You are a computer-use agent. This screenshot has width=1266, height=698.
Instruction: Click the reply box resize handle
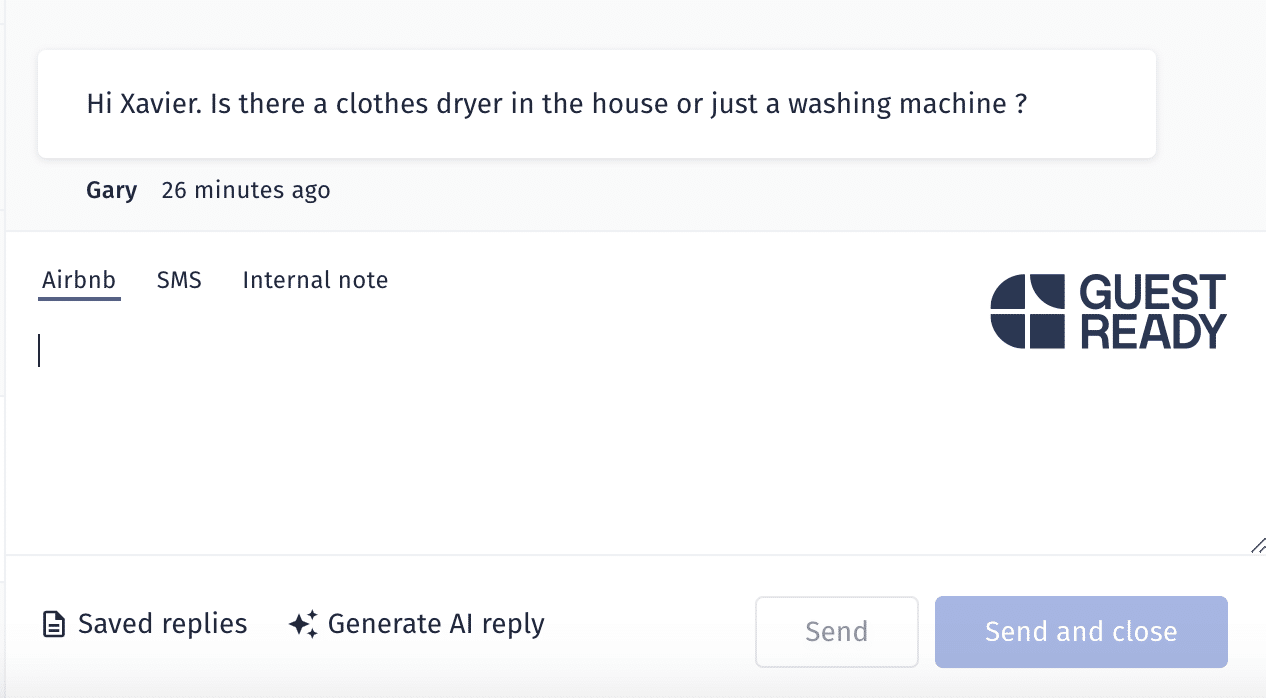1257,545
